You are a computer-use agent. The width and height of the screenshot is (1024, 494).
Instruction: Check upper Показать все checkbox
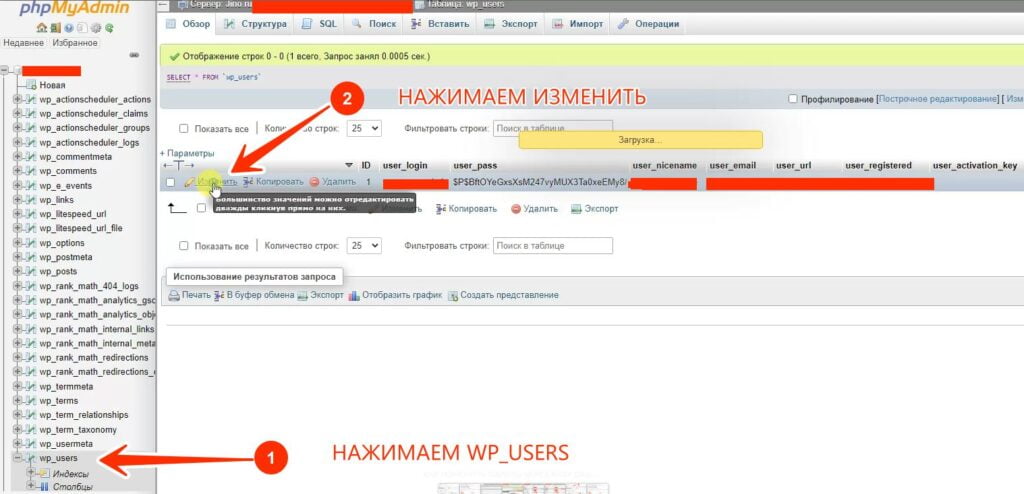[x=184, y=129]
